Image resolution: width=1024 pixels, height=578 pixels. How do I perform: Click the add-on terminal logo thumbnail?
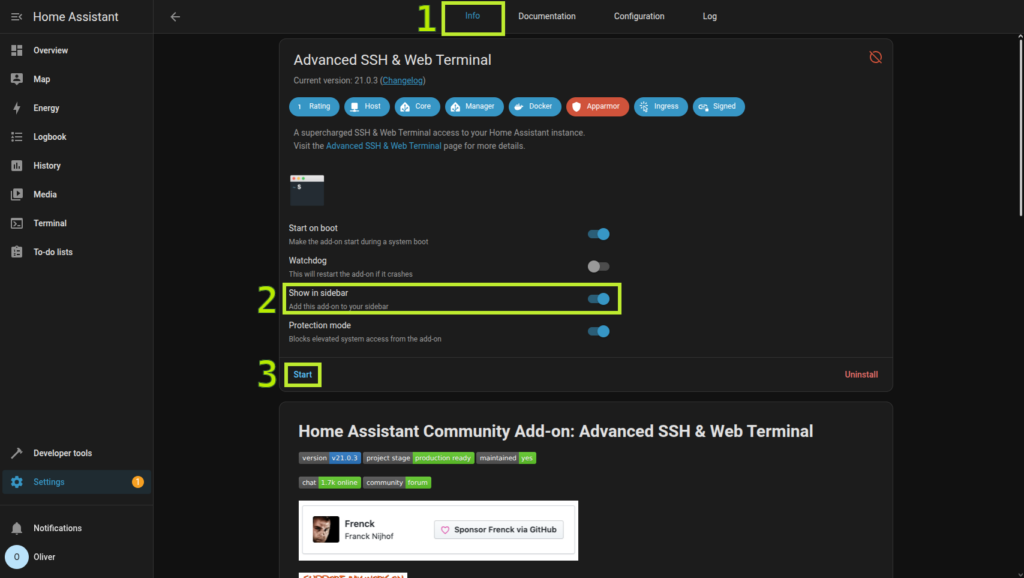pos(307,189)
